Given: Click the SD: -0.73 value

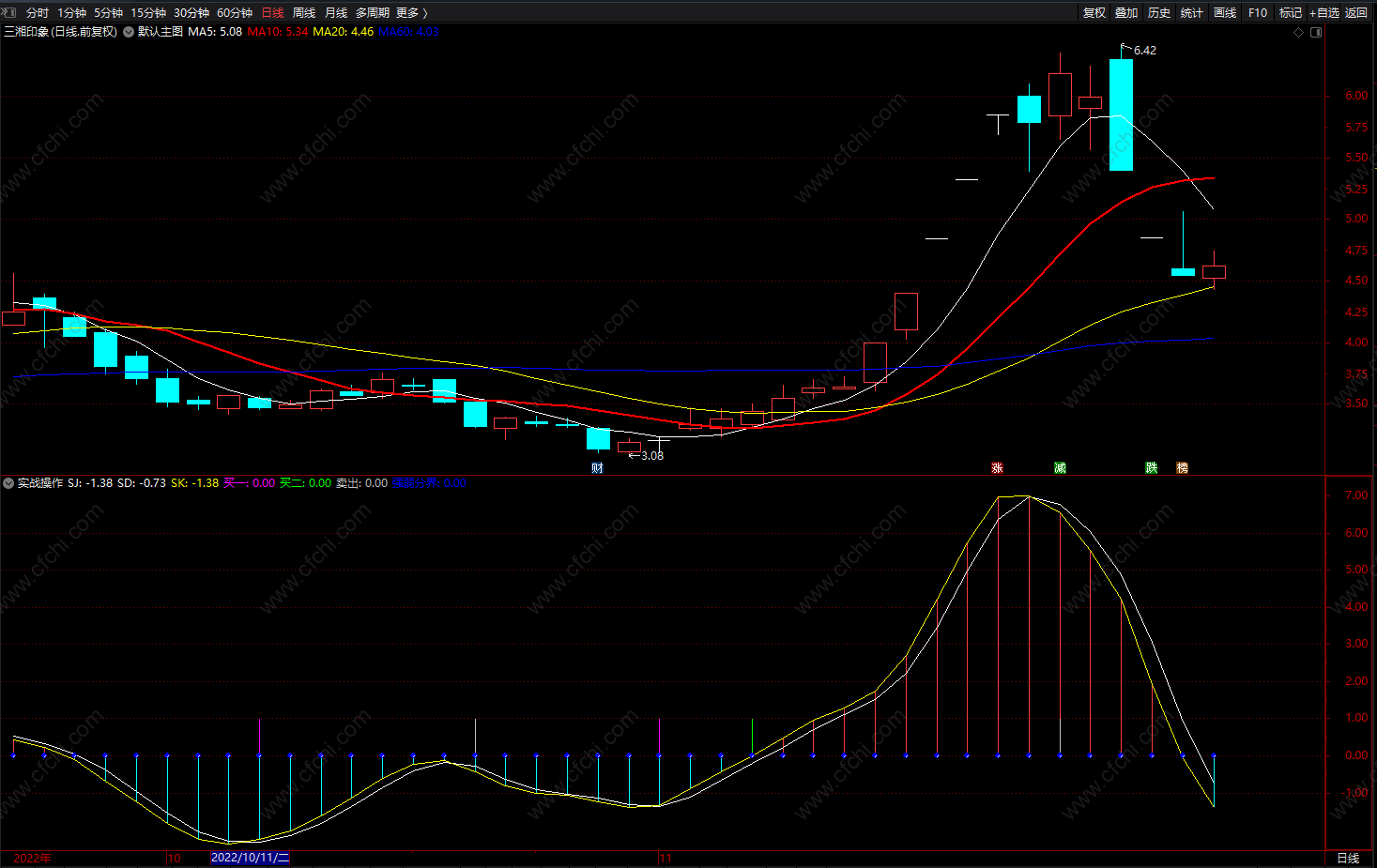Looking at the screenshot, I should tap(142, 483).
